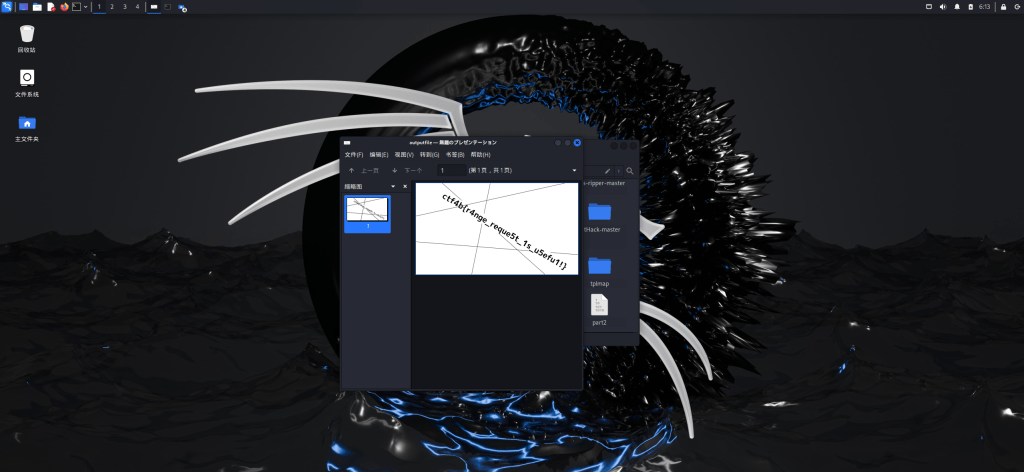This screenshot has height=472, width=1024.
Task: Select the dimmed terminal taskbar button
Action: [168, 7]
